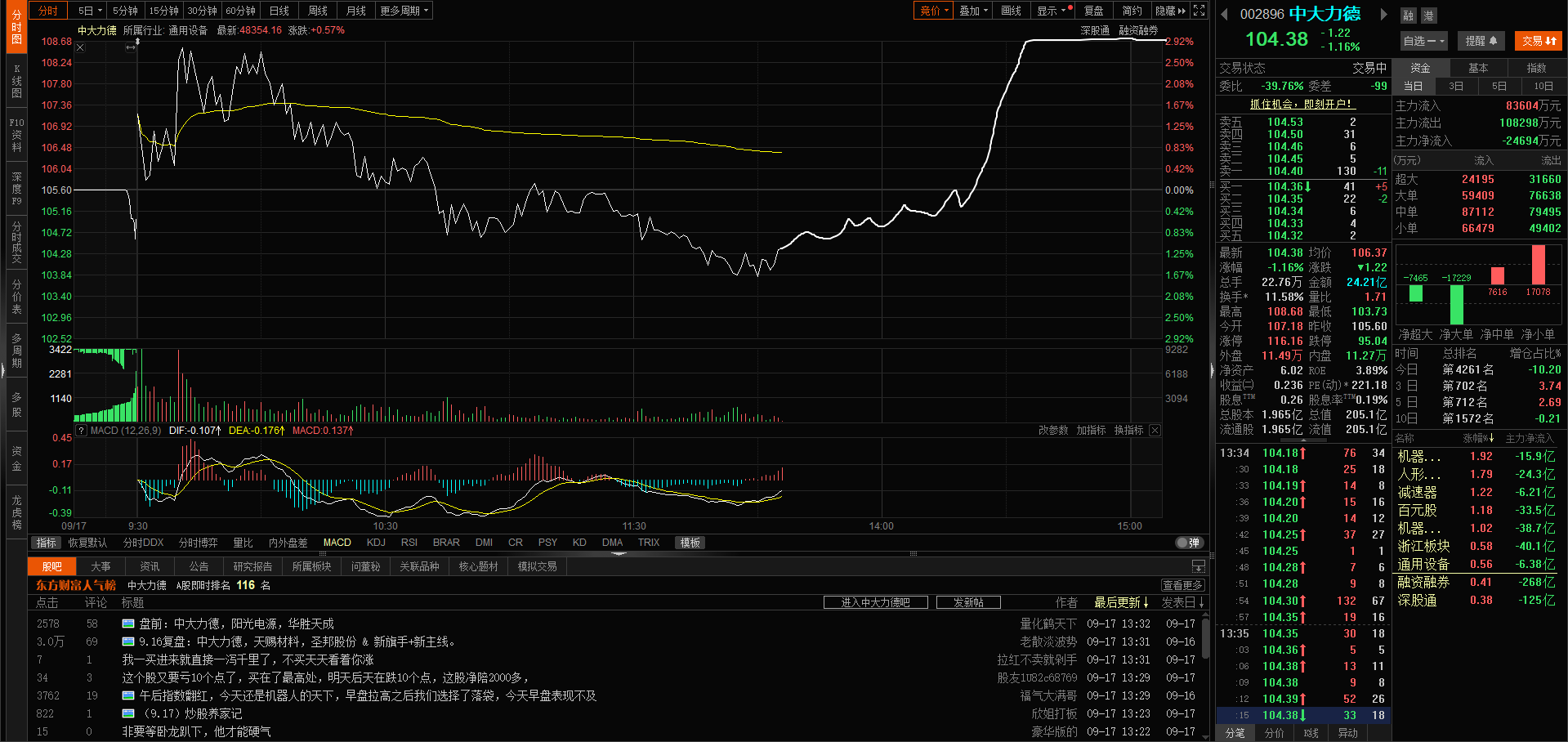Sort posts by 最后更新 arrow
This screenshot has height=742, width=1568.
(x=1146, y=602)
